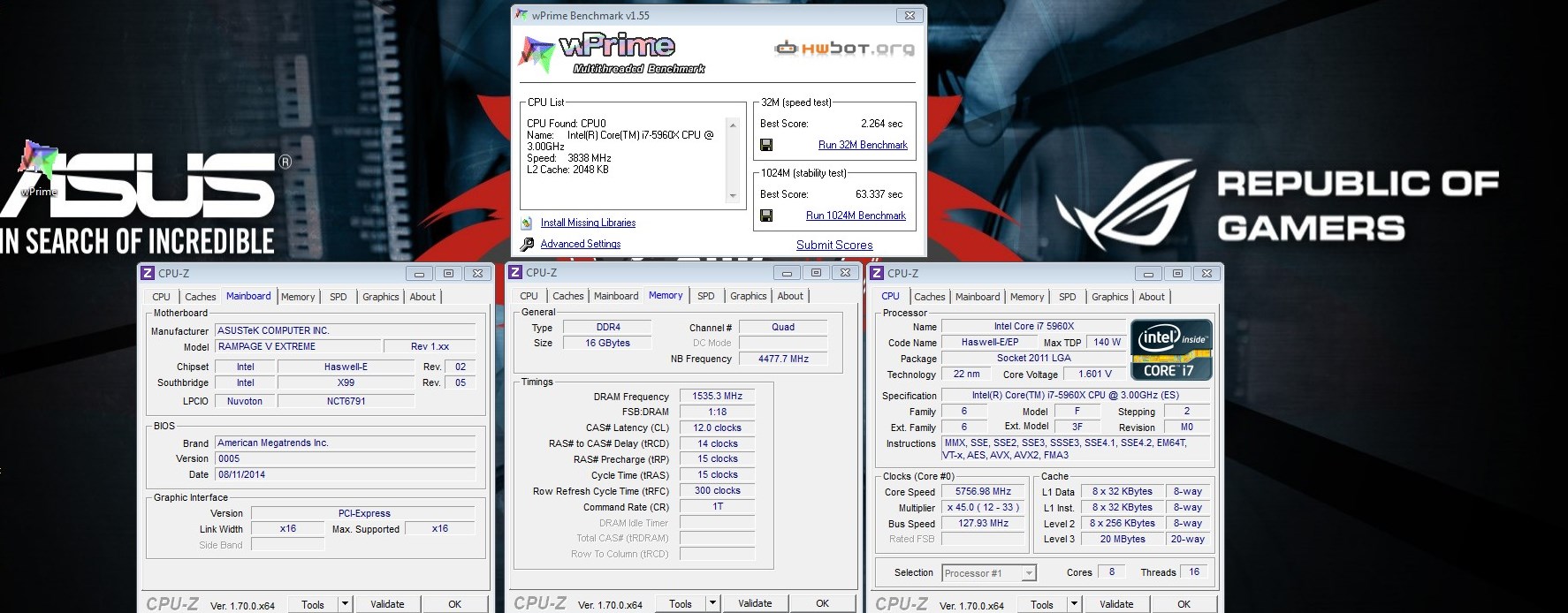This screenshot has width=1568, height=613.
Task: Click the save icon beside Run 32M Benchmark
Action: click(766, 145)
